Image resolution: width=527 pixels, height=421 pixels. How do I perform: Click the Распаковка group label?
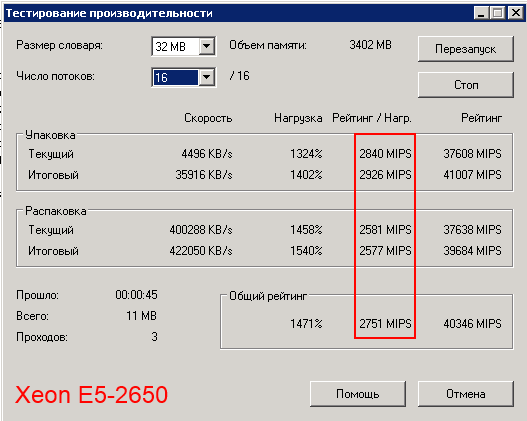(x=56, y=211)
